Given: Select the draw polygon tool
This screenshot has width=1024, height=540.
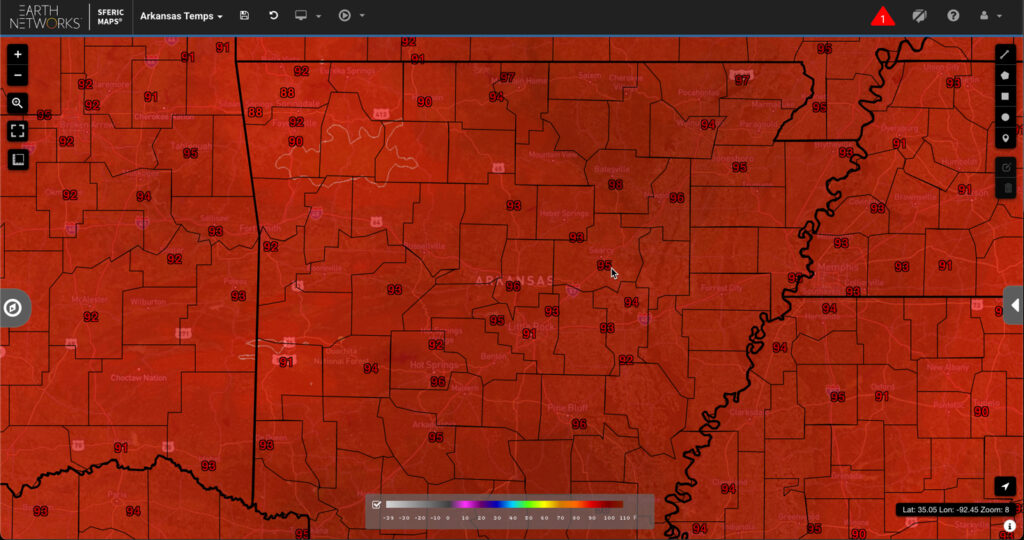Looking at the screenshot, I should coord(1005,75).
